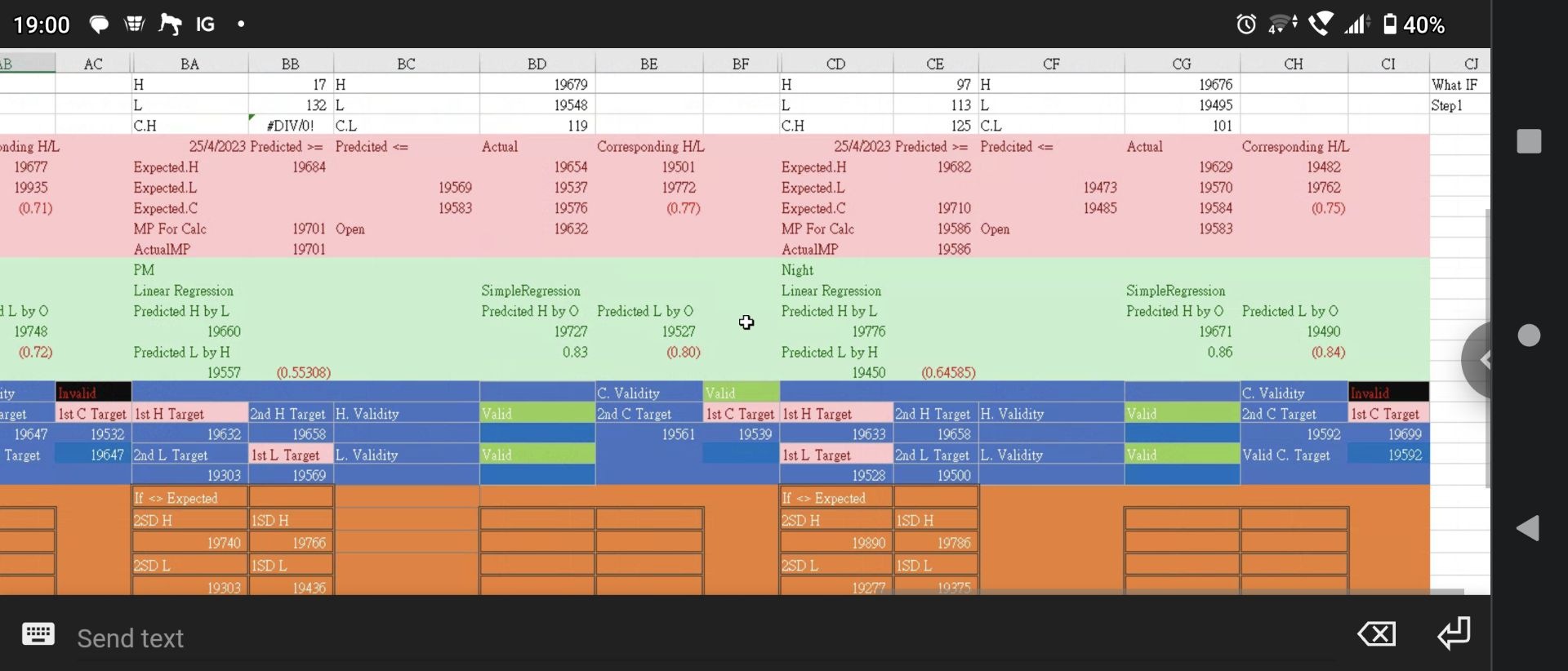Screen dimensions: 1568x671
Task: Tap the Android recents square button
Action: tap(1529, 141)
